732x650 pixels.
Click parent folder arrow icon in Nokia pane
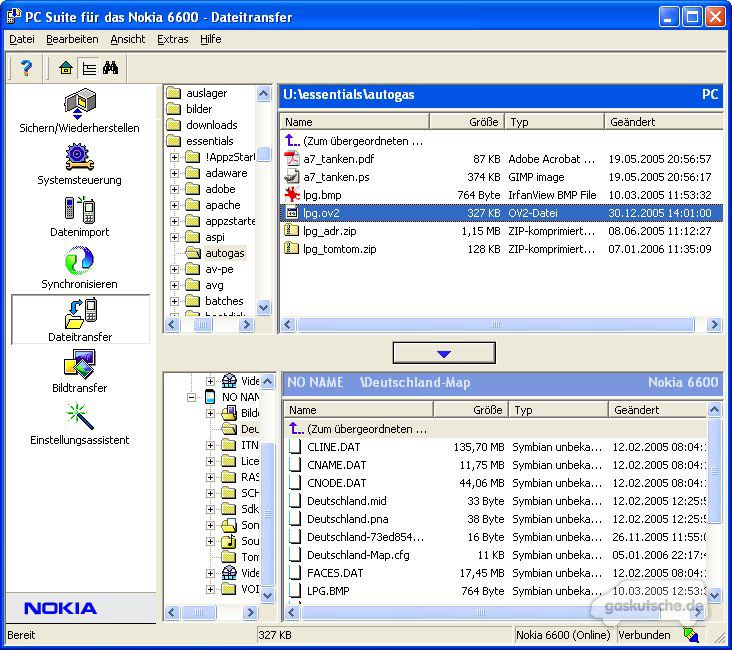tap(296, 429)
